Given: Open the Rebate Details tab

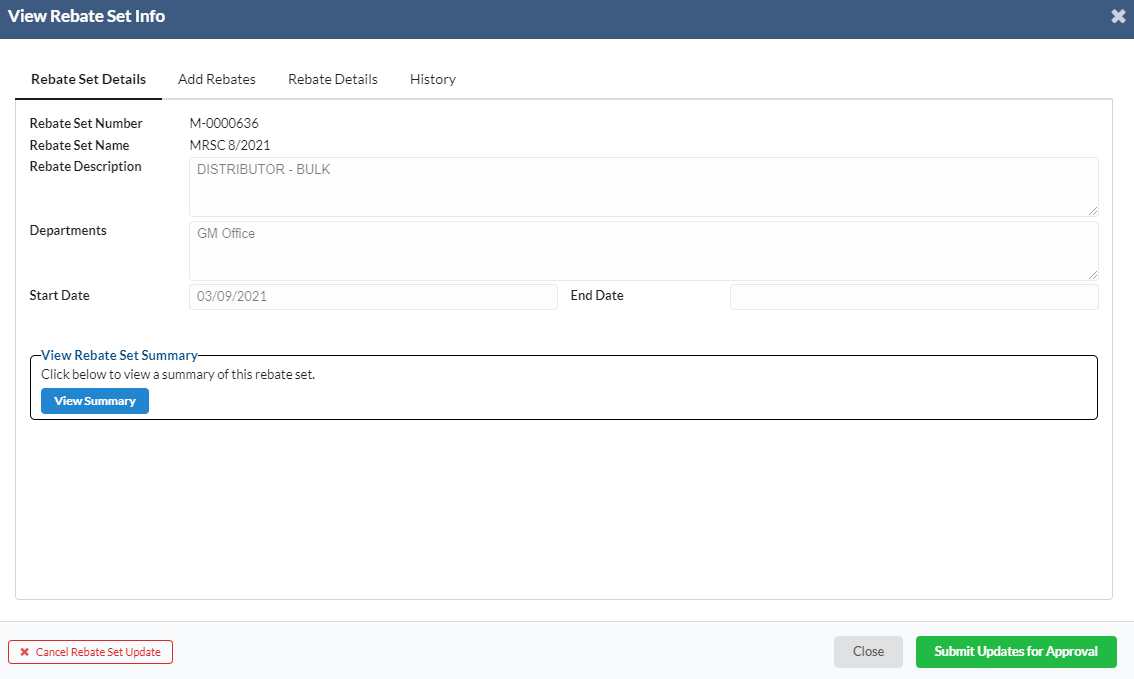Looking at the screenshot, I should coord(333,80).
